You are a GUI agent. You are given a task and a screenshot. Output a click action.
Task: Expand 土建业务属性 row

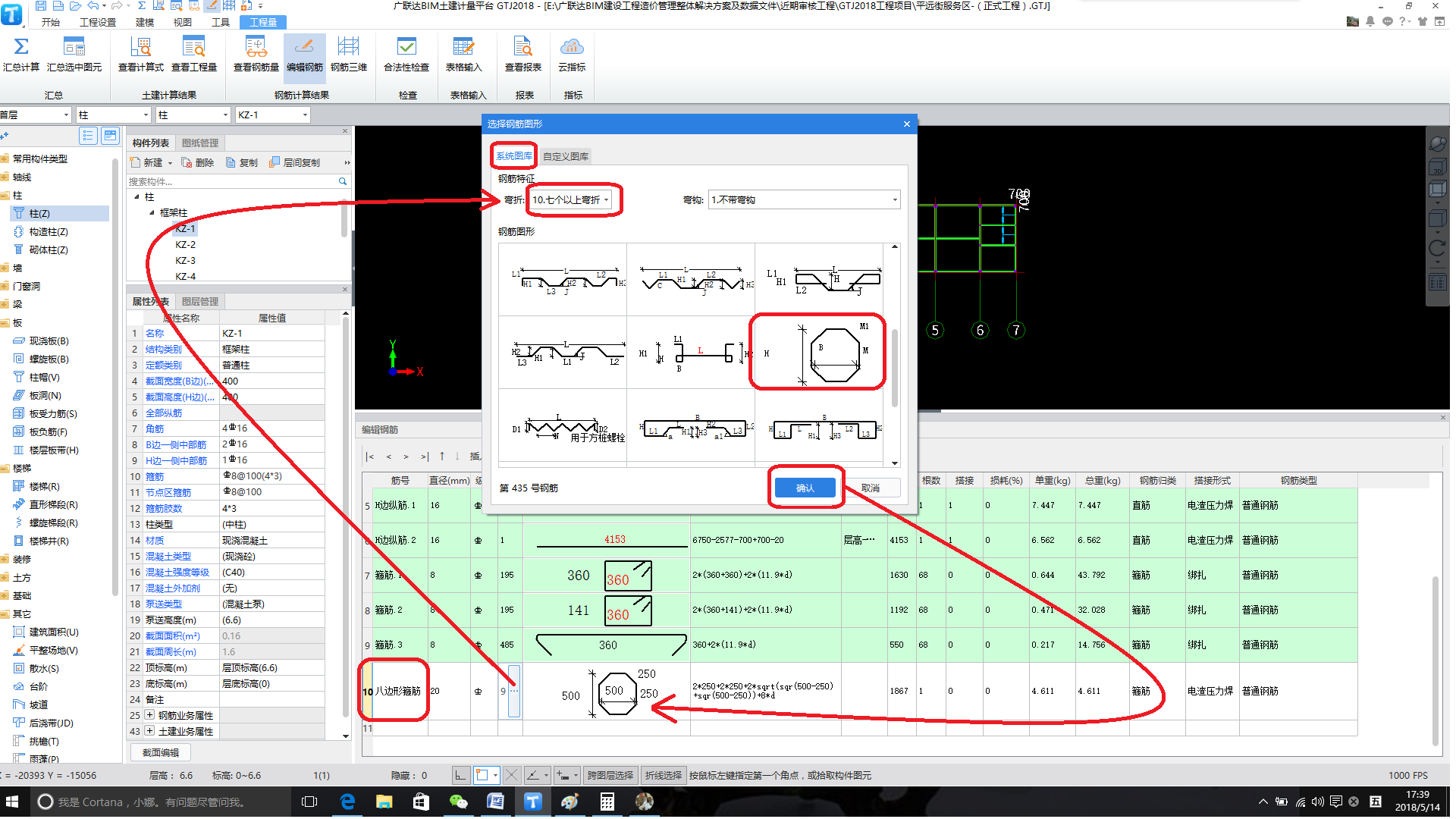click(x=150, y=731)
